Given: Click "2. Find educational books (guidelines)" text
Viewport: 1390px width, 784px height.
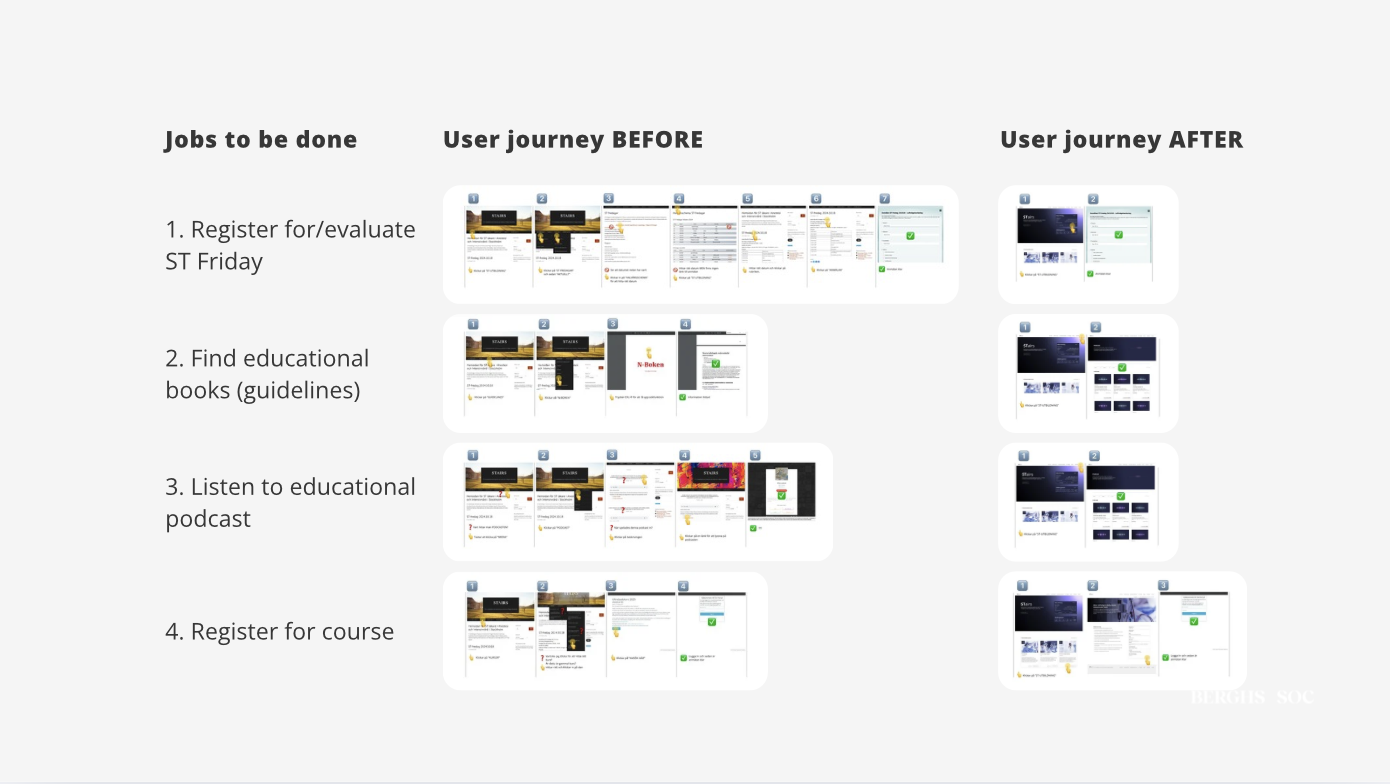Looking at the screenshot, I should (268, 374).
